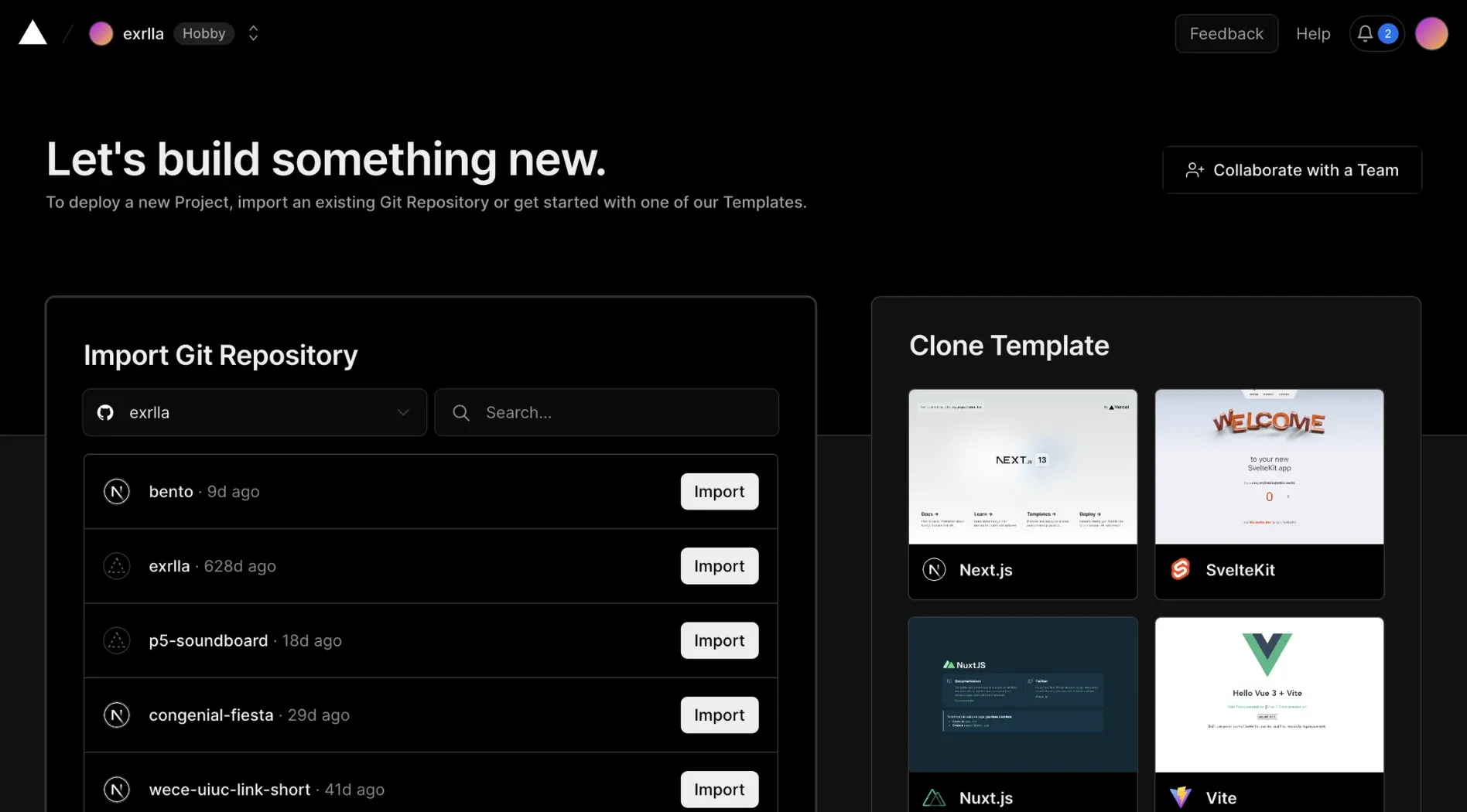Import the congenial-fiesta repository
Image resolution: width=1467 pixels, height=812 pixels.
click(x=719, y=715)
